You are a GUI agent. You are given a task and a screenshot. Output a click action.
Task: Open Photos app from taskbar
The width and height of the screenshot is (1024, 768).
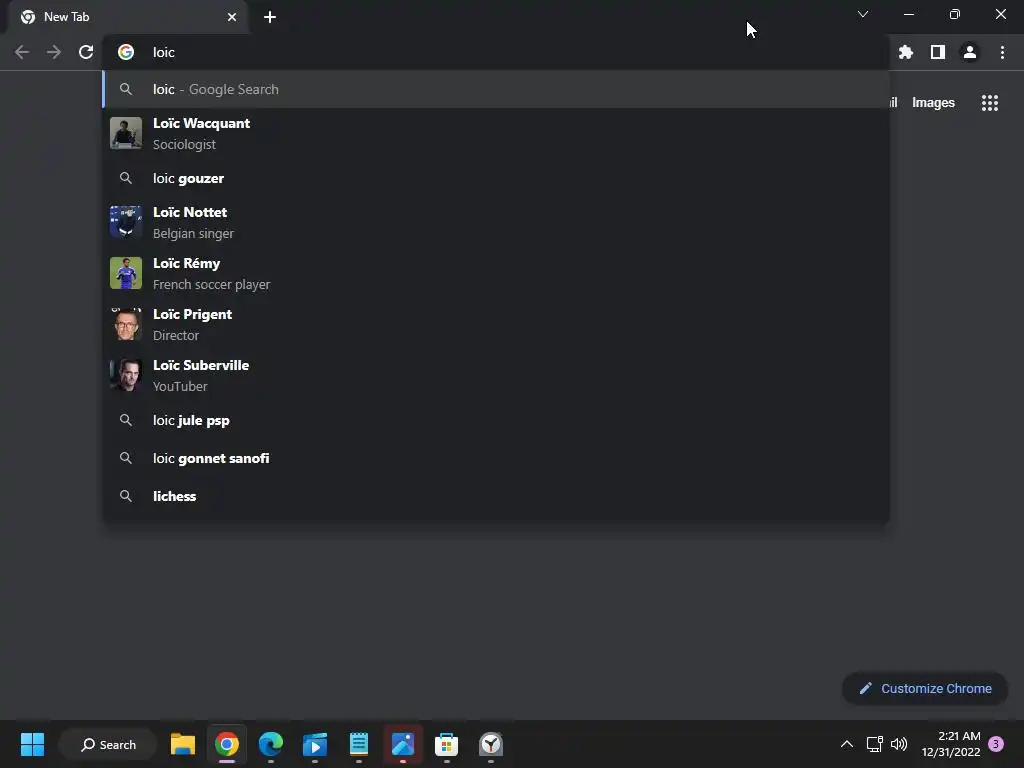click(x=403, y=744)
